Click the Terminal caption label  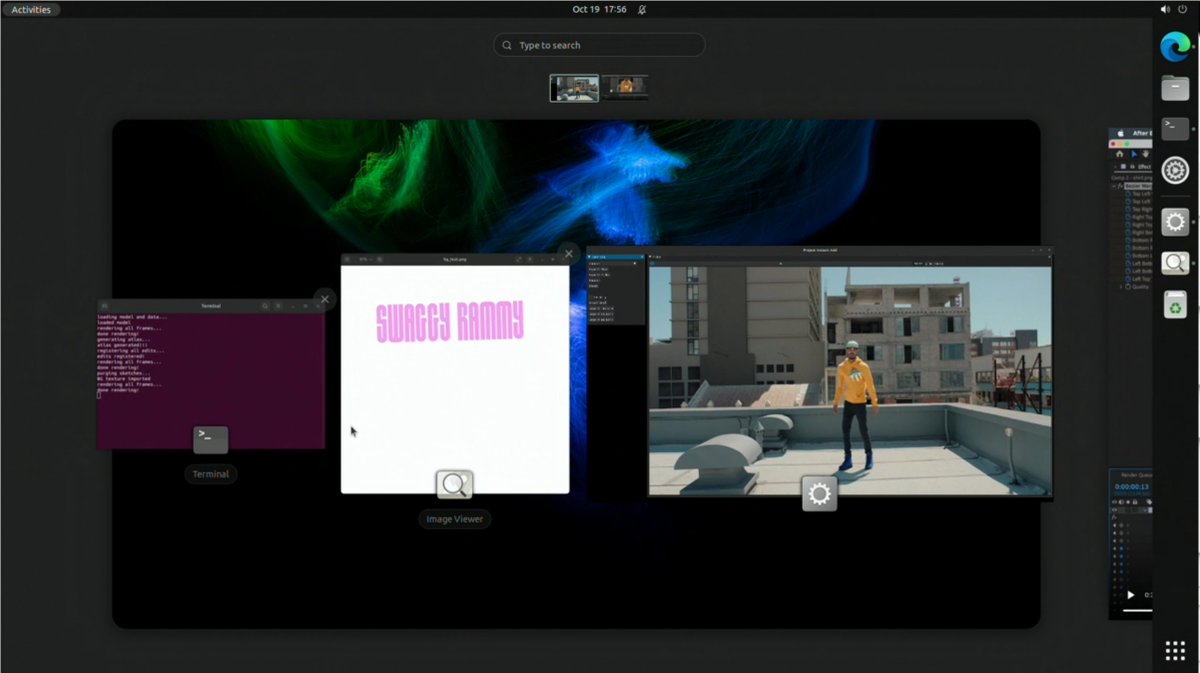pos(210,474)
